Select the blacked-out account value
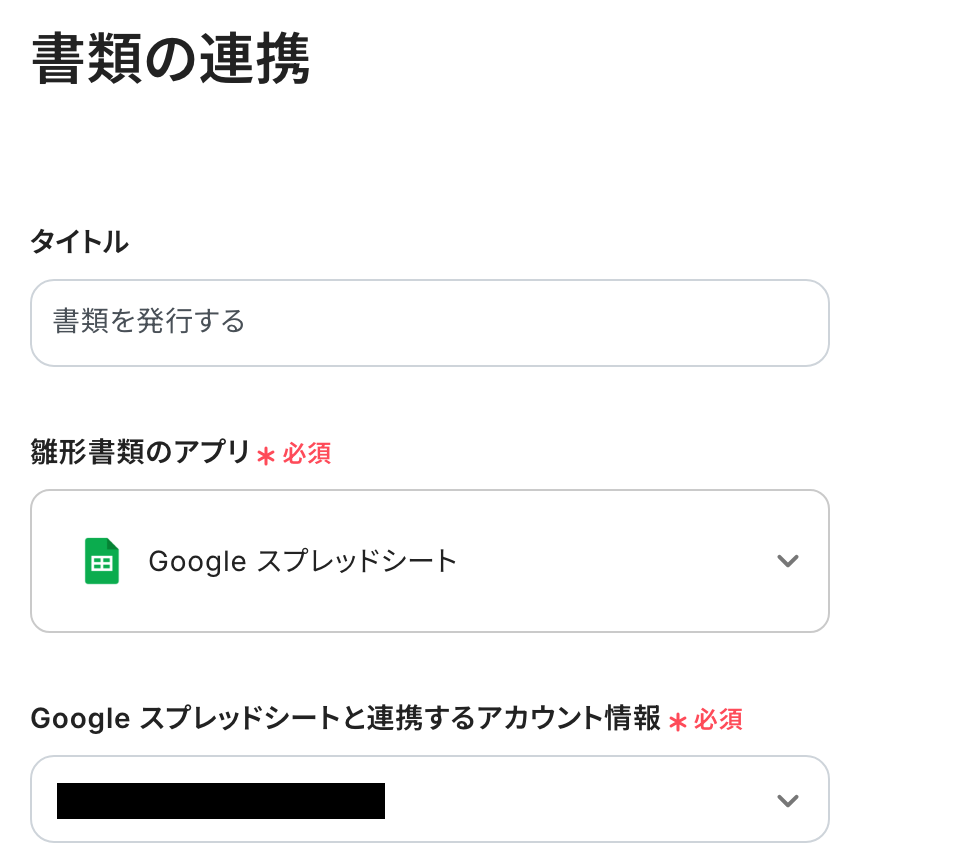This screenshot has width=968, height=850. [x=221, y=801]
